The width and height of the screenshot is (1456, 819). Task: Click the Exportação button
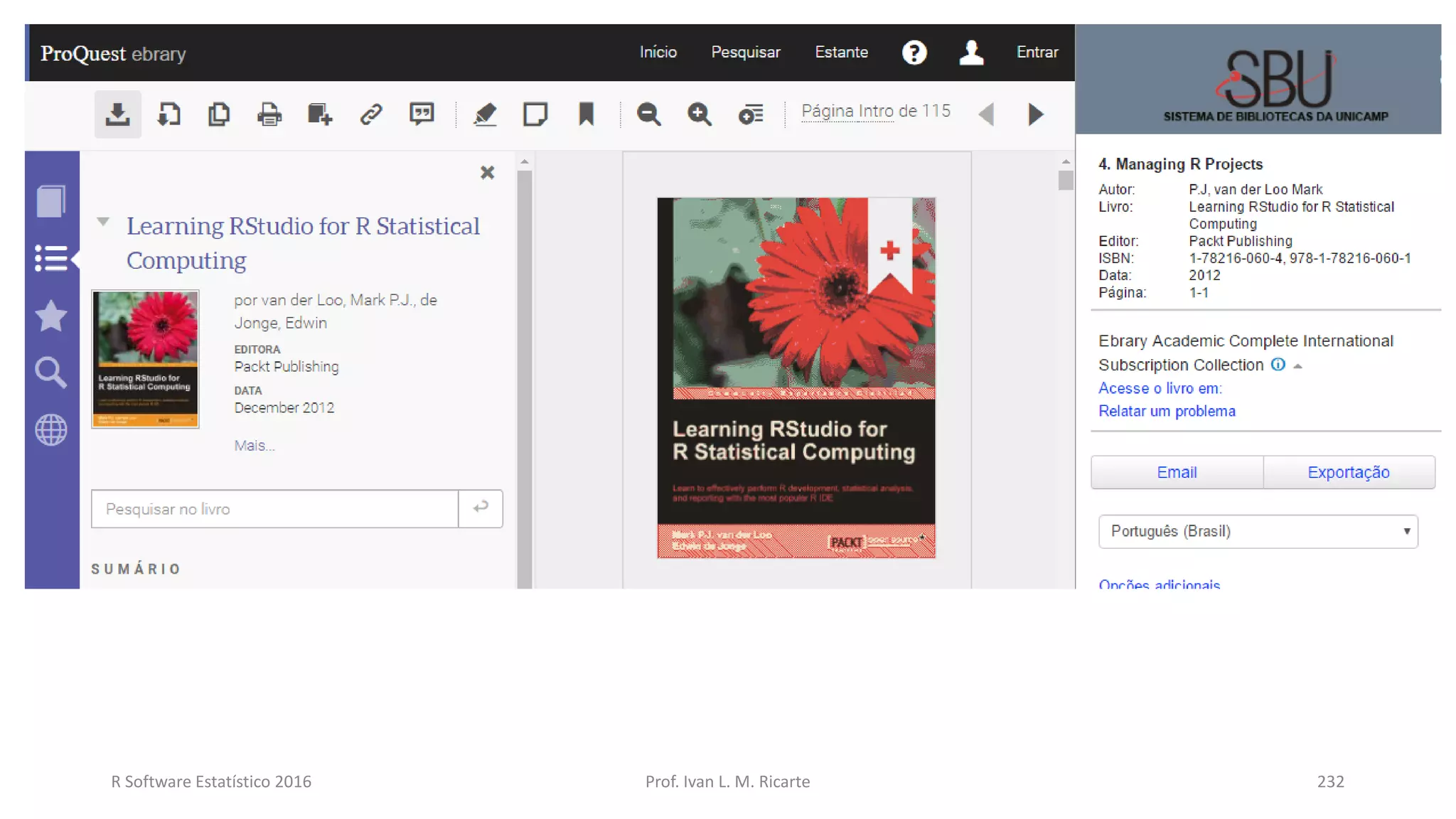click(1348, 472)
